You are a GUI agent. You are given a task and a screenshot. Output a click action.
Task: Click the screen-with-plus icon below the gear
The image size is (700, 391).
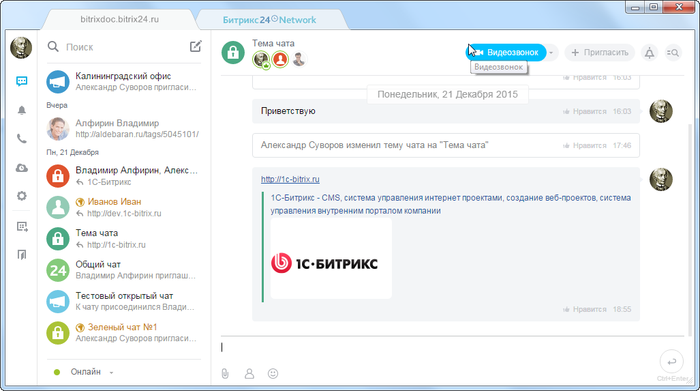pos(21,227)
